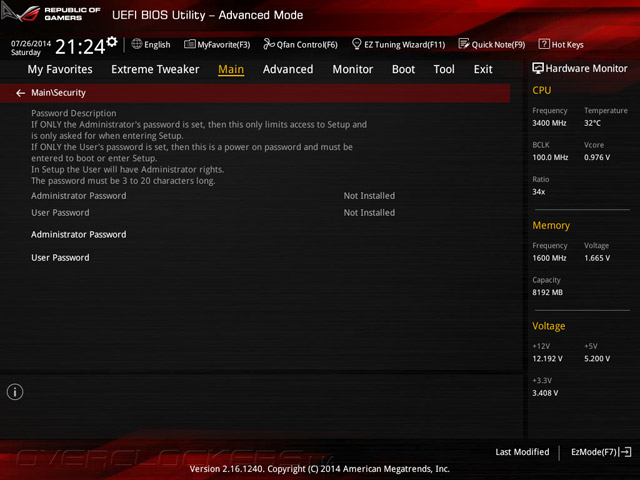This screenshot has width=640, height=480.
Task: Switch to EzMode(F7)
Action: tap(594, 452)
